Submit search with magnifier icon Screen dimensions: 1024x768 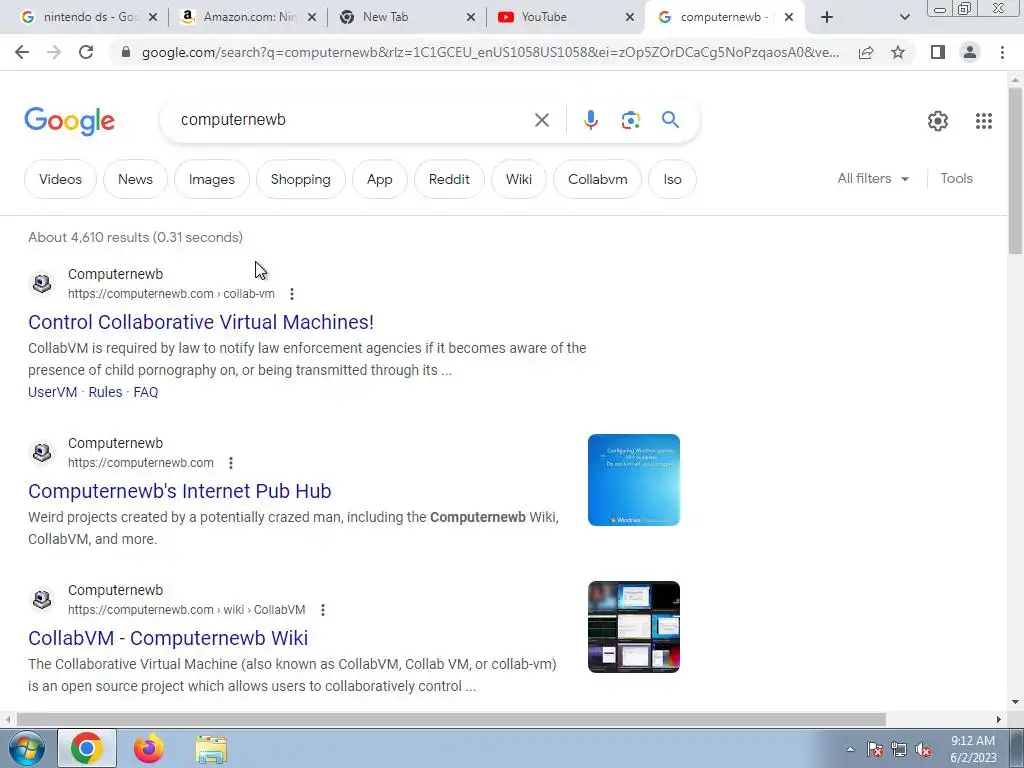click(670, 120)
